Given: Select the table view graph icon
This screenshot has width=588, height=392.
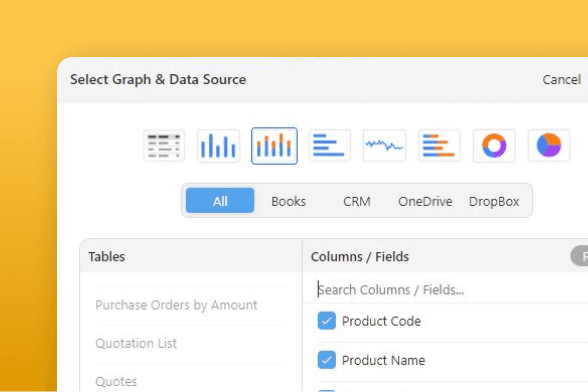Looking at the screenshot, I should 164,146.
